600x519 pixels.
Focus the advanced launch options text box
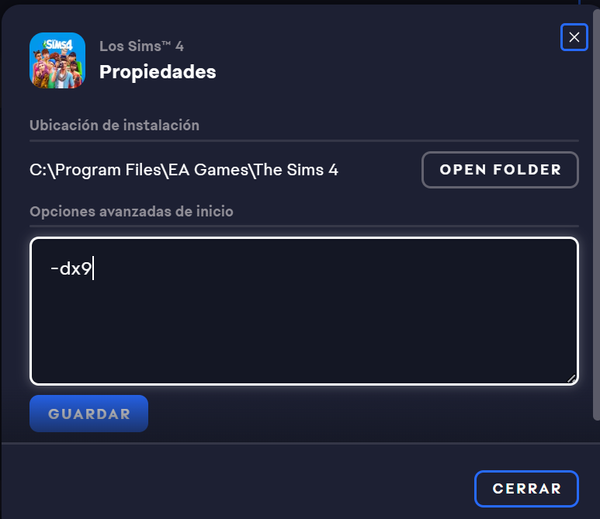(304, 311)
